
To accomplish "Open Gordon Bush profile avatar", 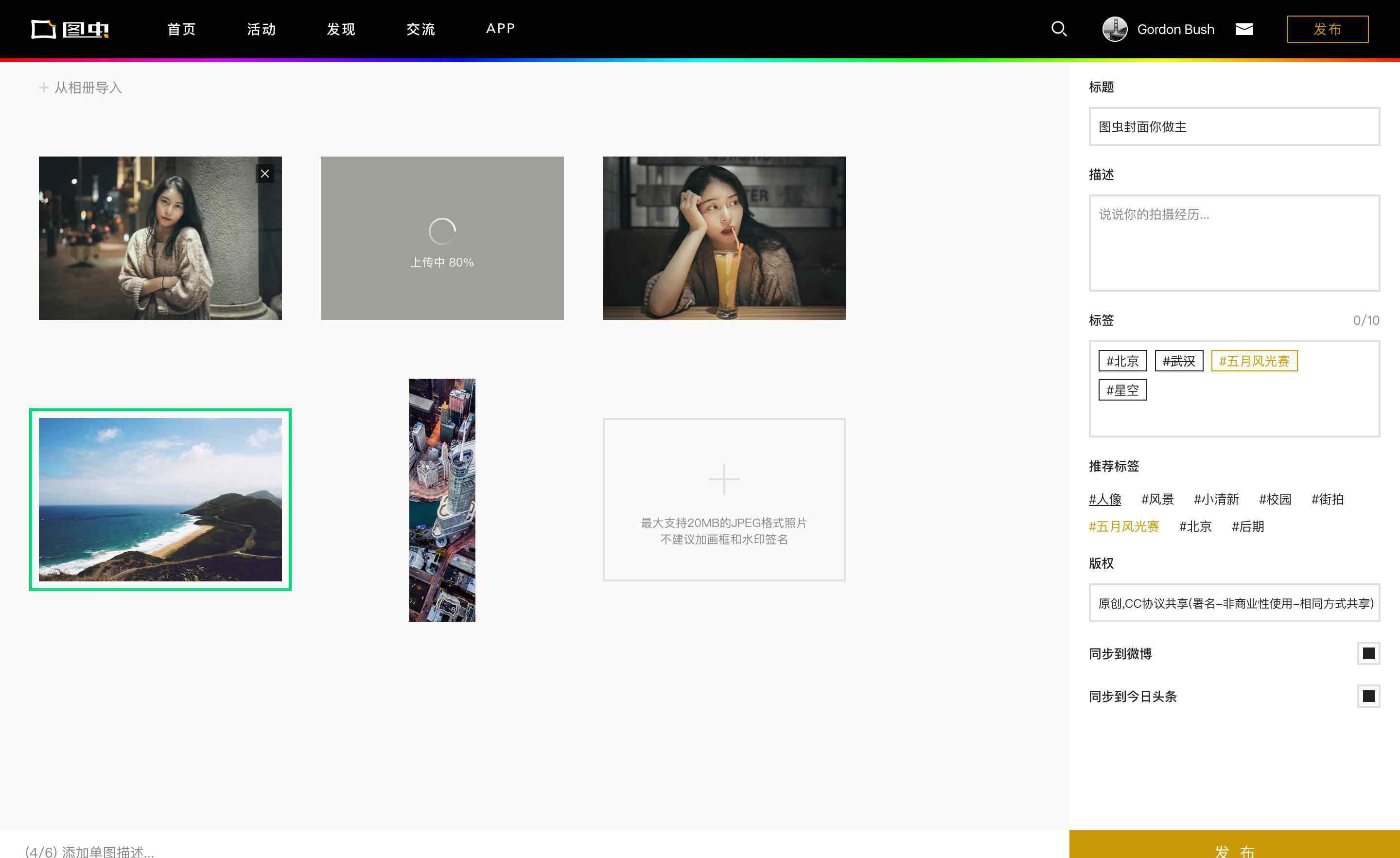I will pos(1115,29).
